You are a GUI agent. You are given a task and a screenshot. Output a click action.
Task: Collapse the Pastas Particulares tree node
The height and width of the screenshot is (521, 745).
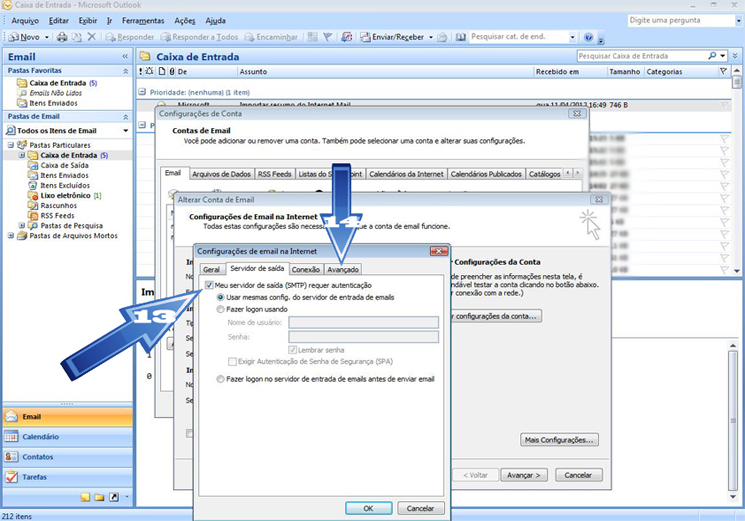tap(10, 145)
